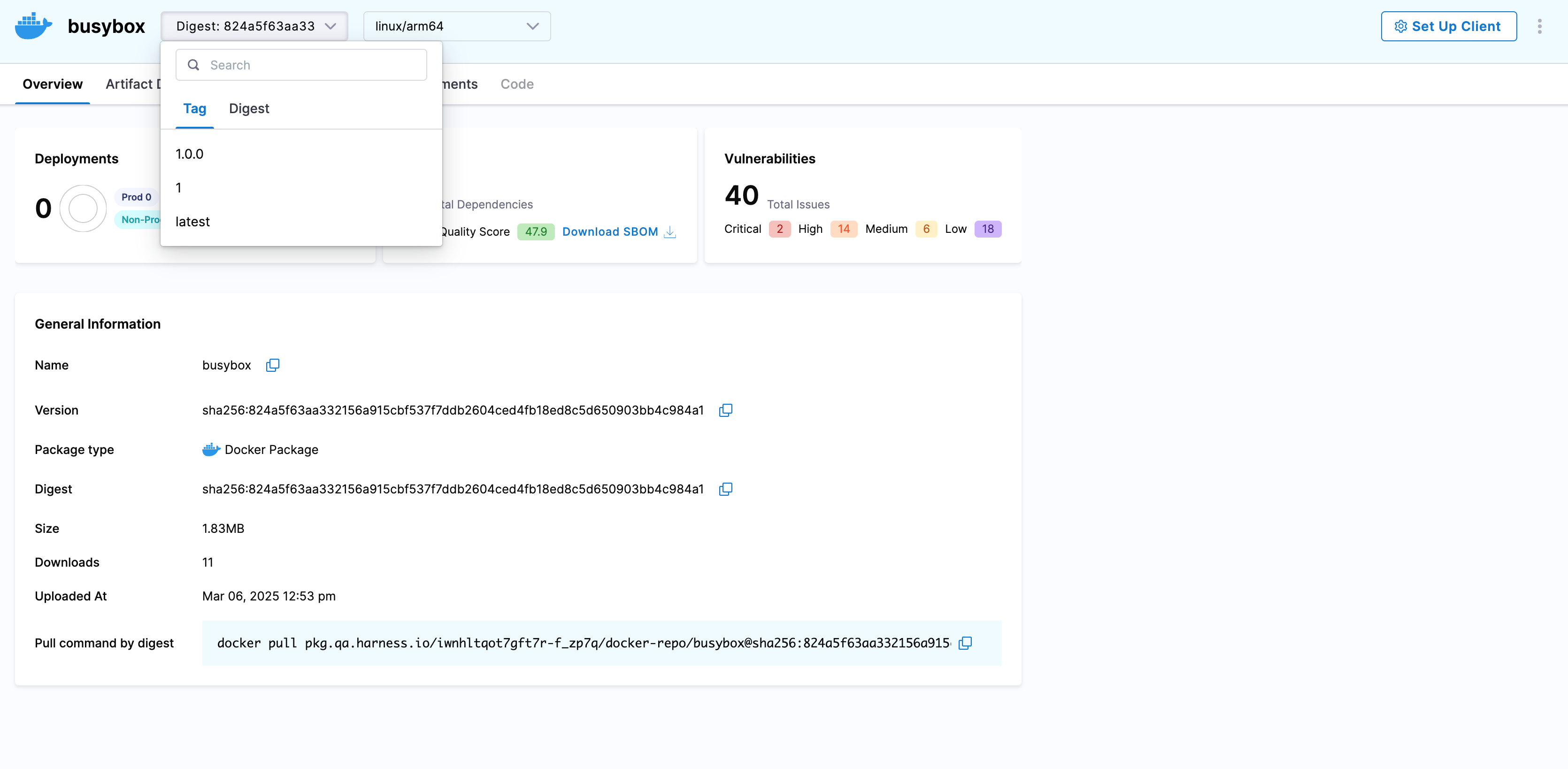
Task: Expand the Digest version selector dropdown
Action: (x=254, y=26)
